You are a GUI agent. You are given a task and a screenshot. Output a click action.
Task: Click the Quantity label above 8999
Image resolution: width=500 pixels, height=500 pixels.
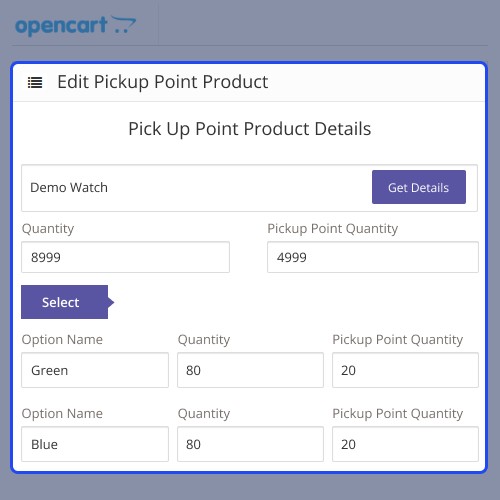pos(48,229)
